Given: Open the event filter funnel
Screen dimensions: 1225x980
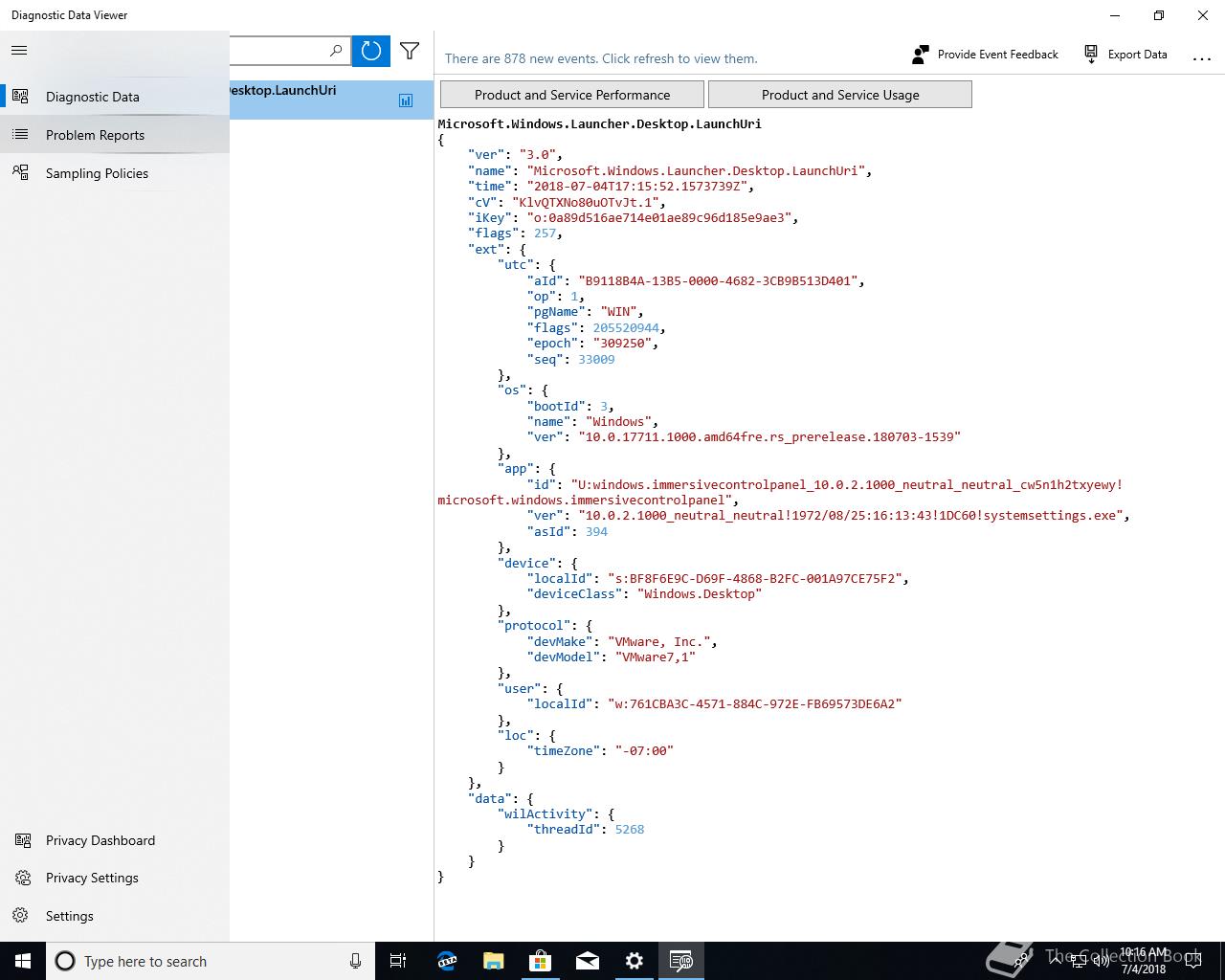Looking at the screenshot, I should click(x=410, y=51).
